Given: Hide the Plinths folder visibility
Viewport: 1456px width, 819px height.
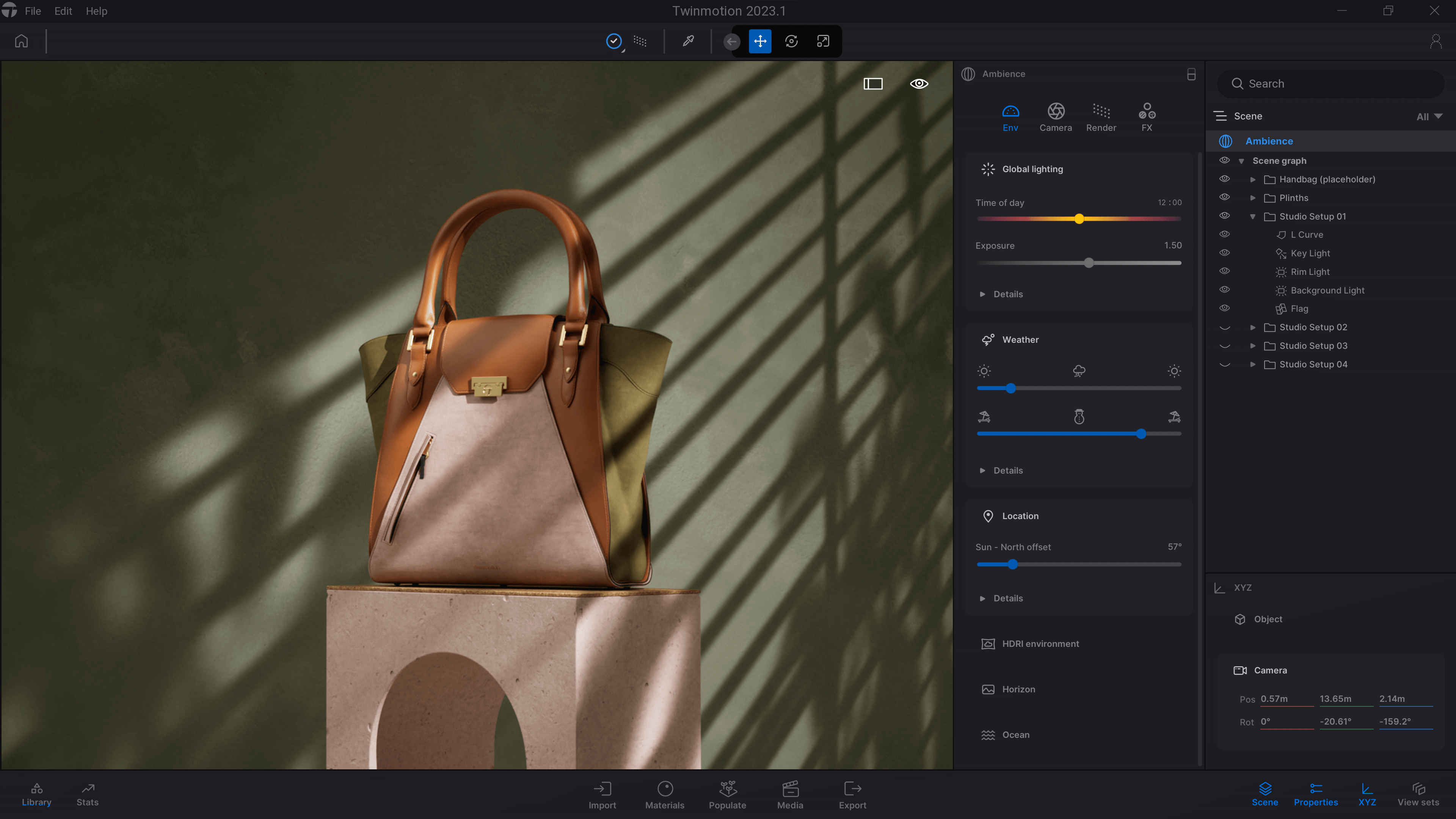Looking at the screenshot, I should coord(1224,197).
